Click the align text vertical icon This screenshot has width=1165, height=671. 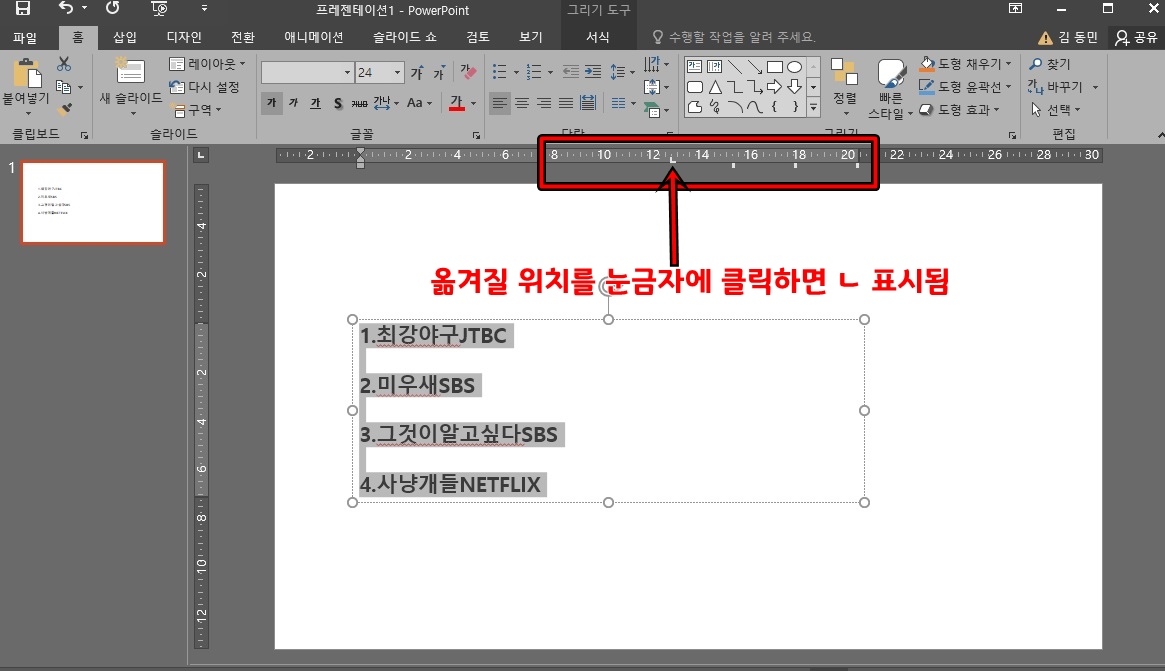click(652, 87)
